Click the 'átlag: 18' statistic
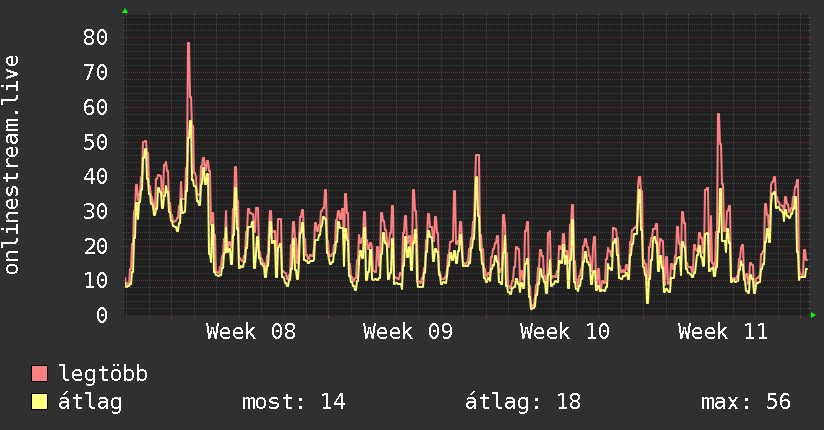Screen dimensions: 824x430 [x=523, y=402]
